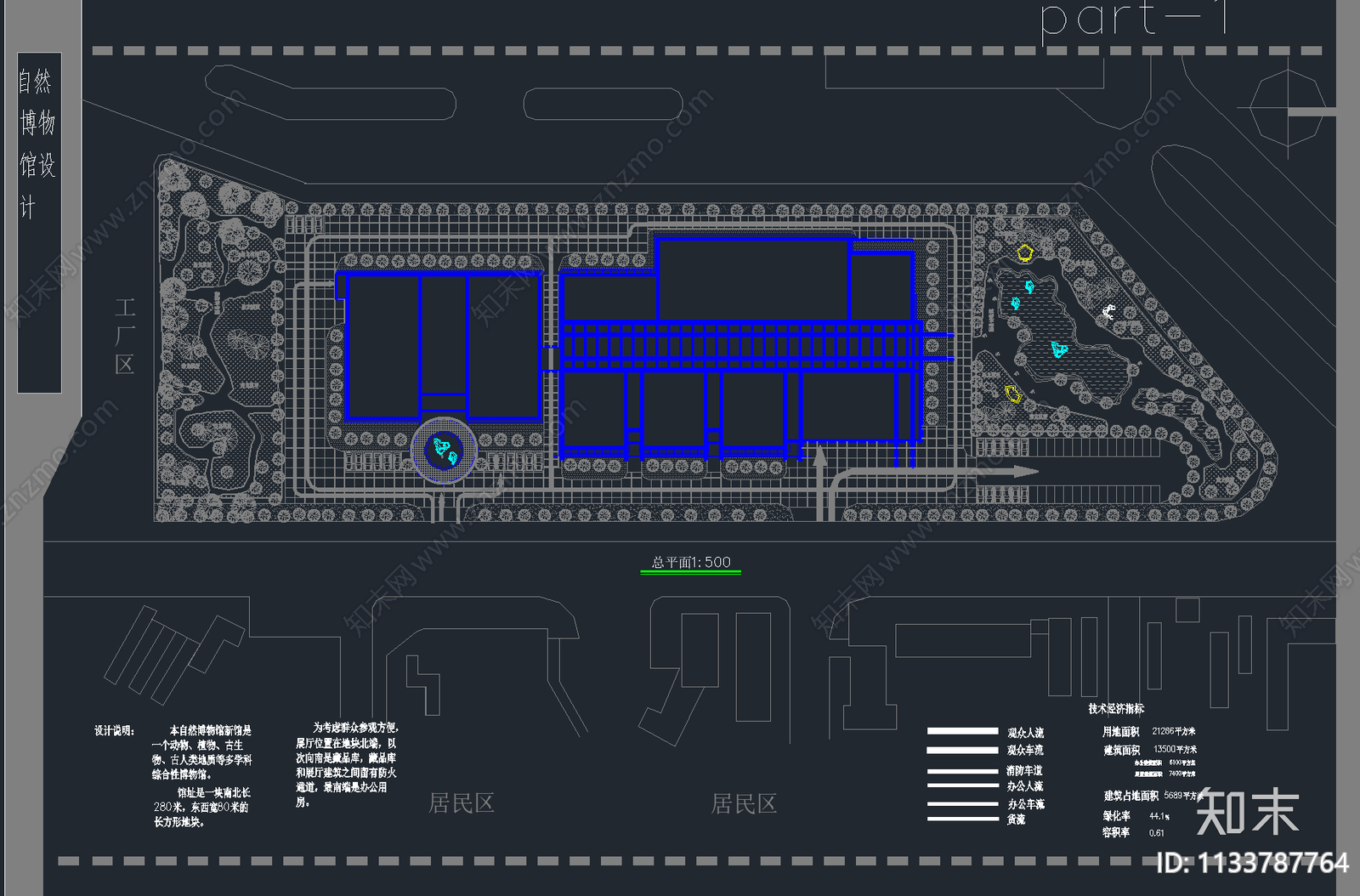Select the '建筑面积' indicator label

pos(1122,751)
